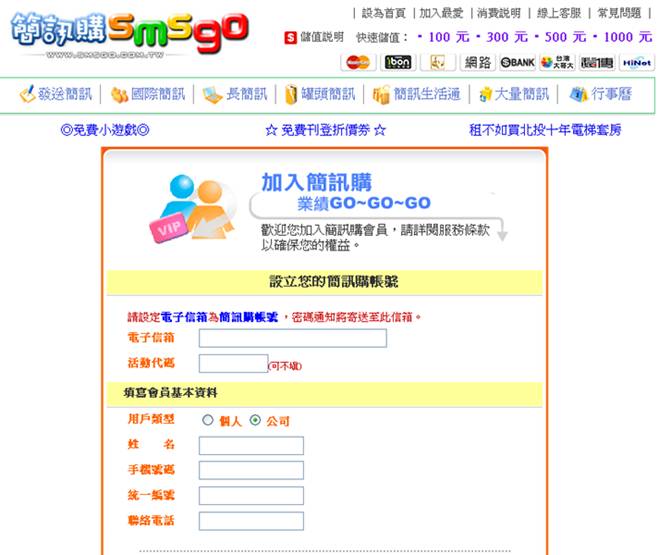The height and width of the screenshot is (555, 671).
Task: Click the 網路 payment icon
Action: pos(477,62)
